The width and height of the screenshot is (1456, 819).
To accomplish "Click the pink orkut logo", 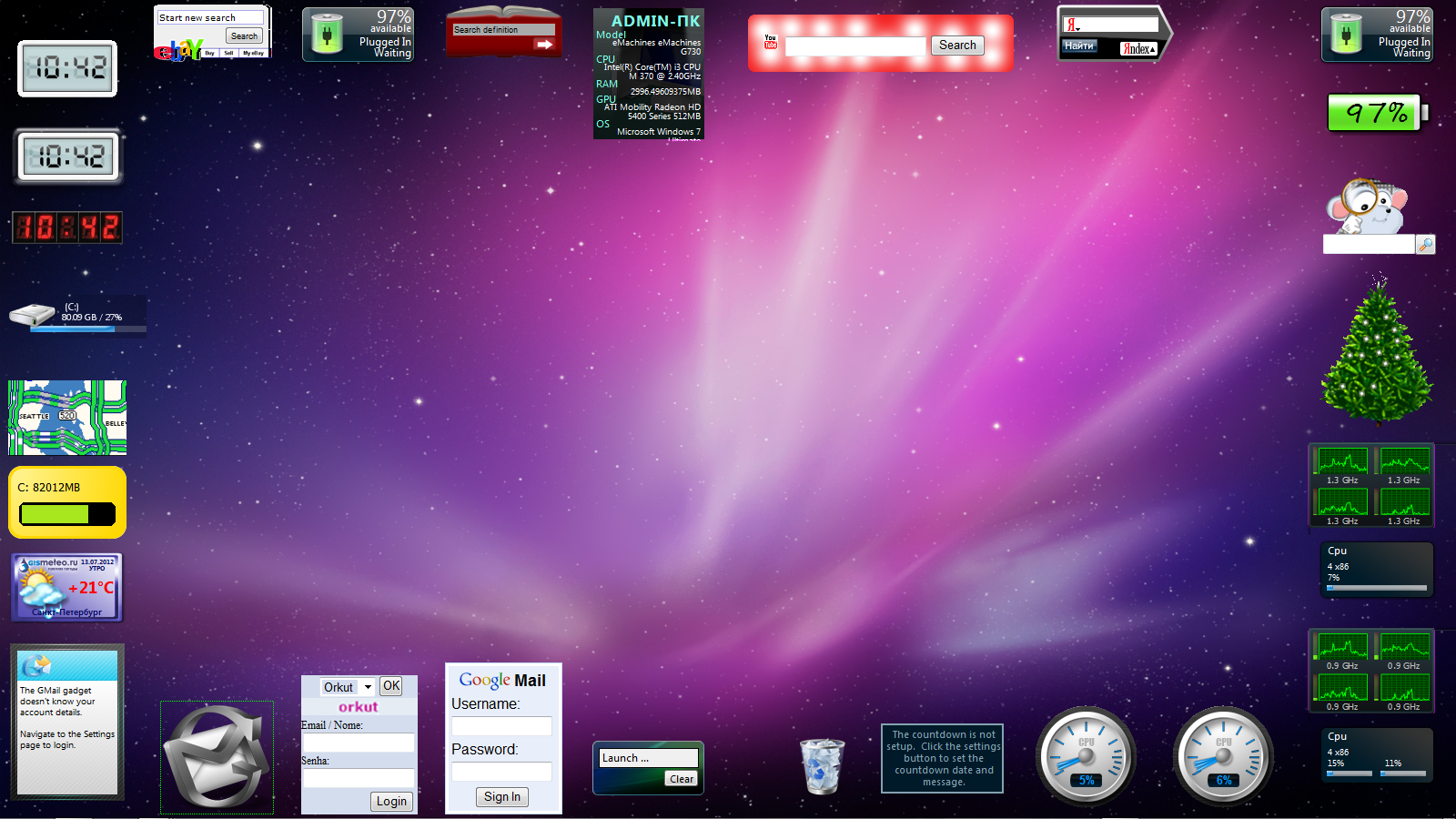I will click(x=359, y=707).
